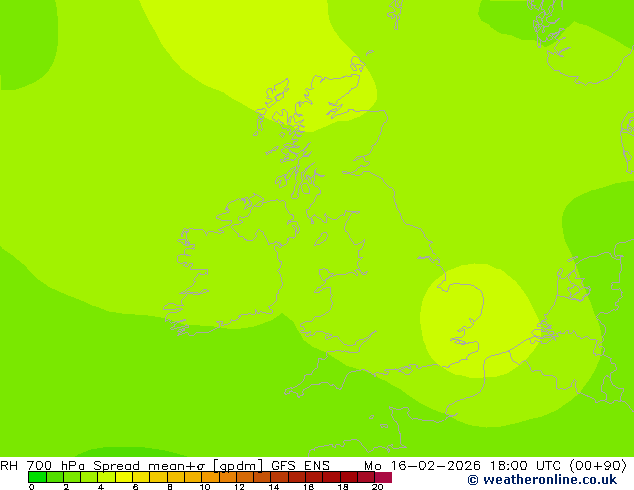
Task: Click the legend scale number "0"
Action: pyautogui.click(x=32, y=487)
